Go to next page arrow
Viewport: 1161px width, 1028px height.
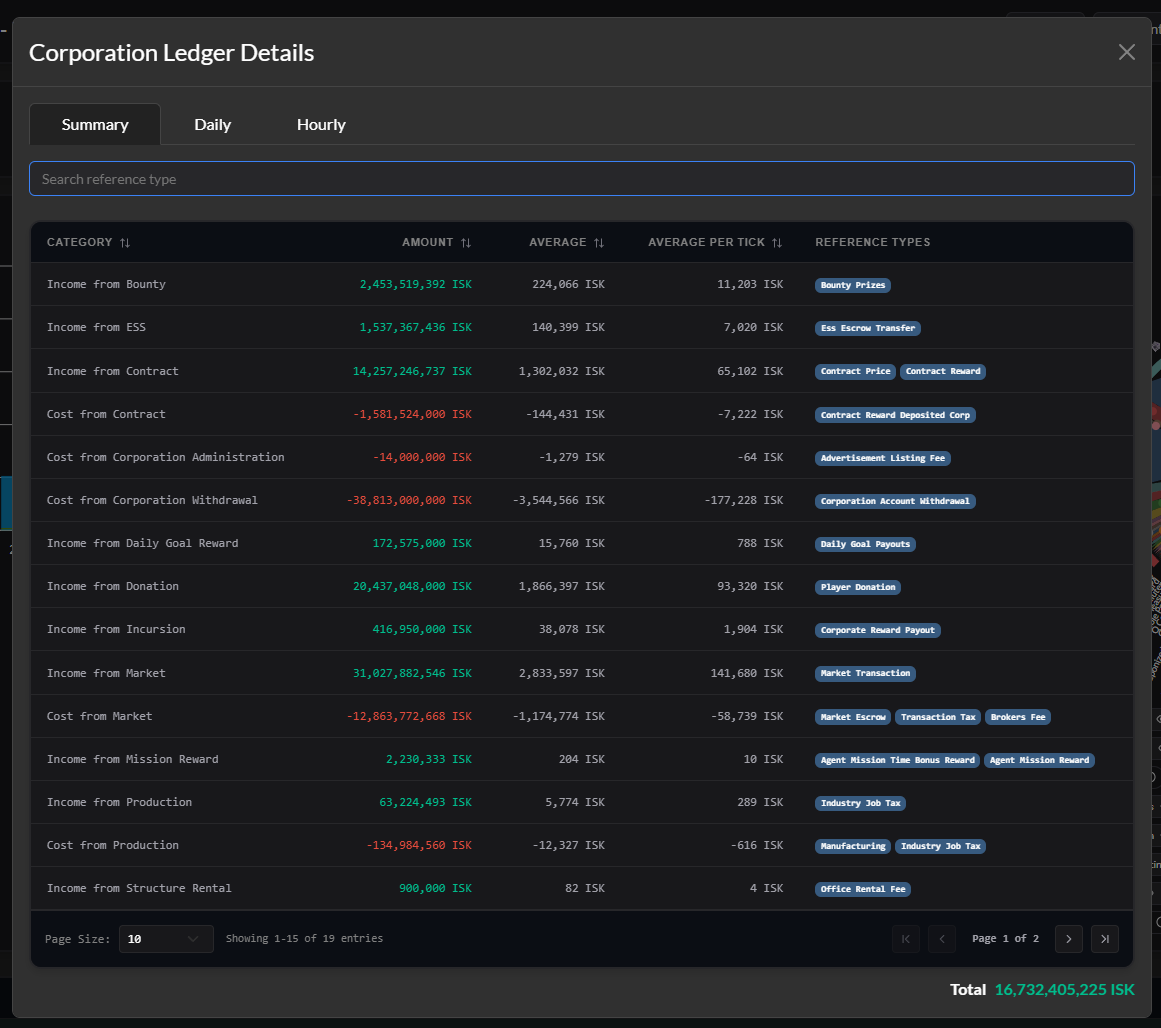pyautogui.click(x=1068, y=938)
